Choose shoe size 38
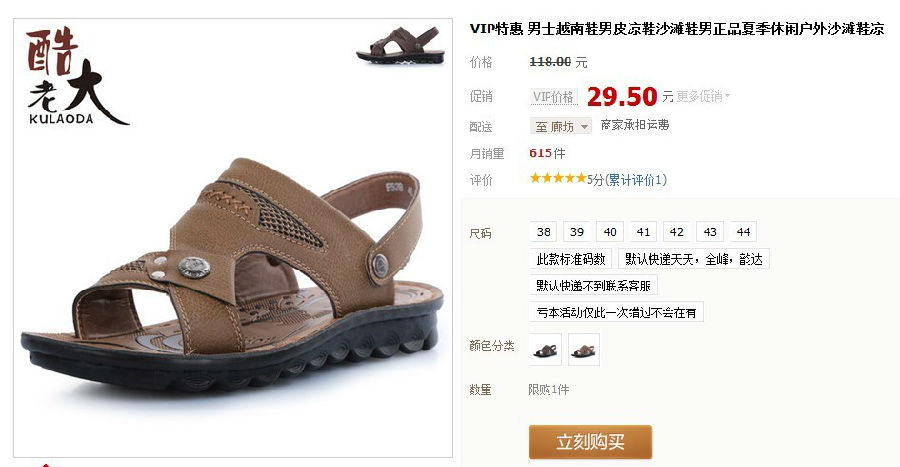 click(x=544, y=232)
